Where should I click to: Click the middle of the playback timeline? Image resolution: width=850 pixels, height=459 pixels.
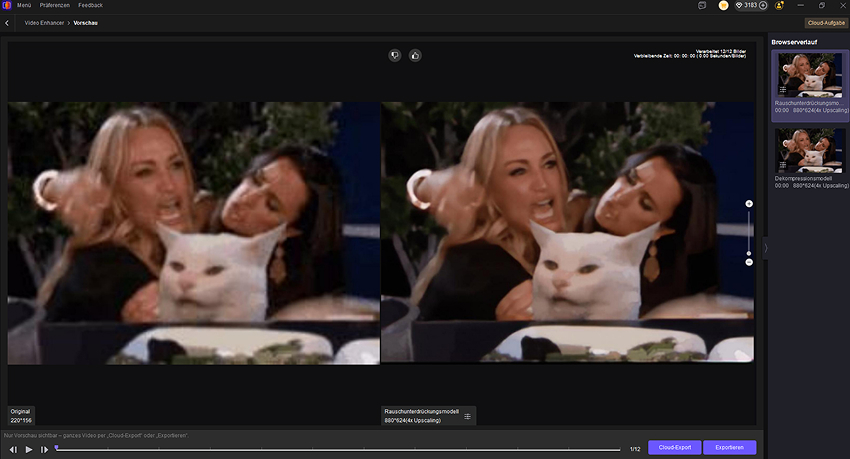[x=338, y=449]
